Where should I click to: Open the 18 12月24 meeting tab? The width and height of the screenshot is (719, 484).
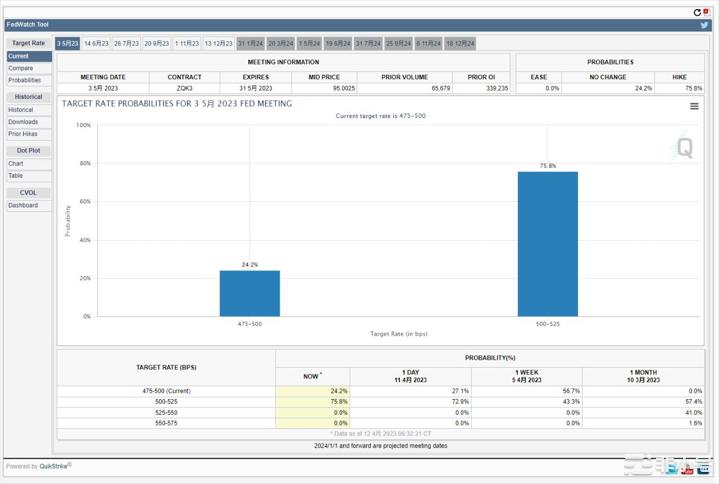pyautogui.click(x=460, y=44)
